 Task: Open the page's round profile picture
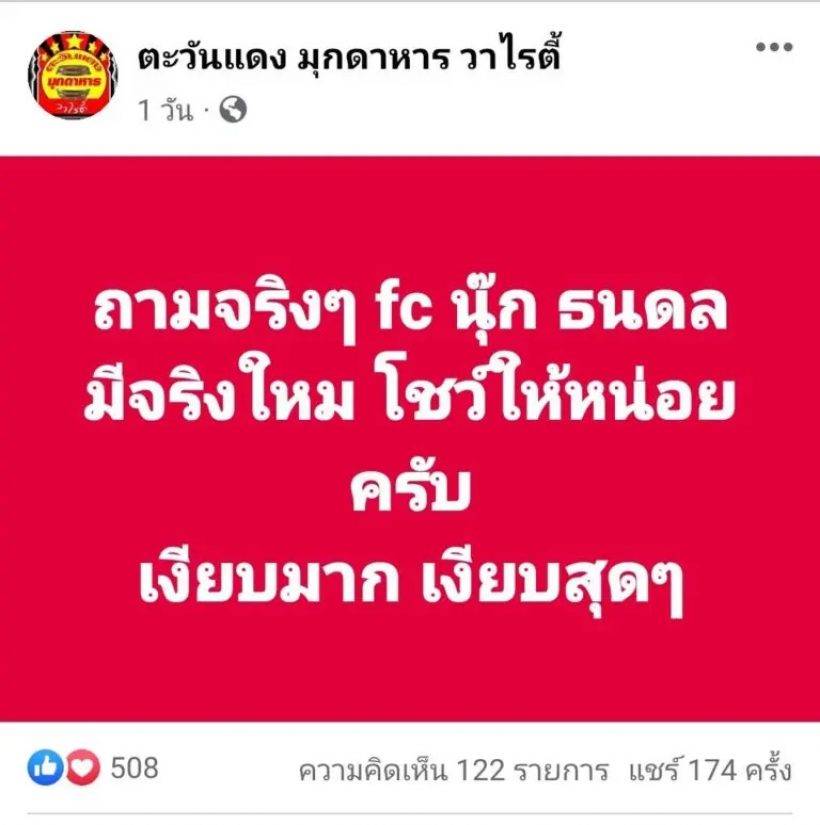pos(73,75)
